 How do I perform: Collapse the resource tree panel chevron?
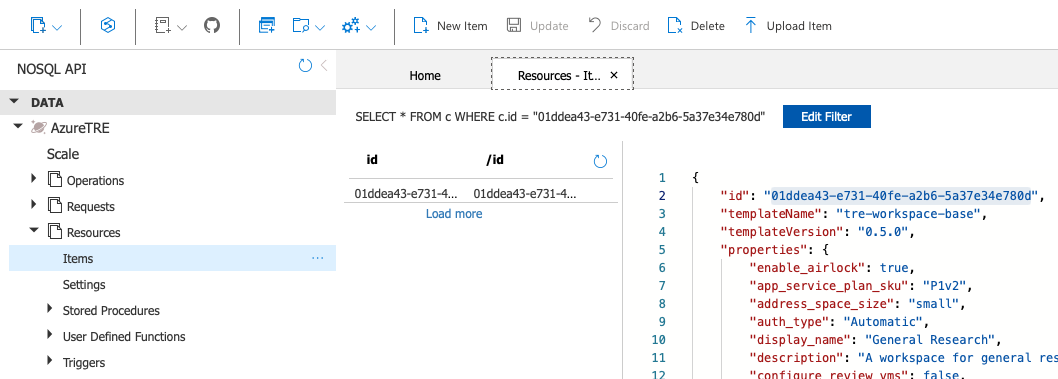click(324, 65)
